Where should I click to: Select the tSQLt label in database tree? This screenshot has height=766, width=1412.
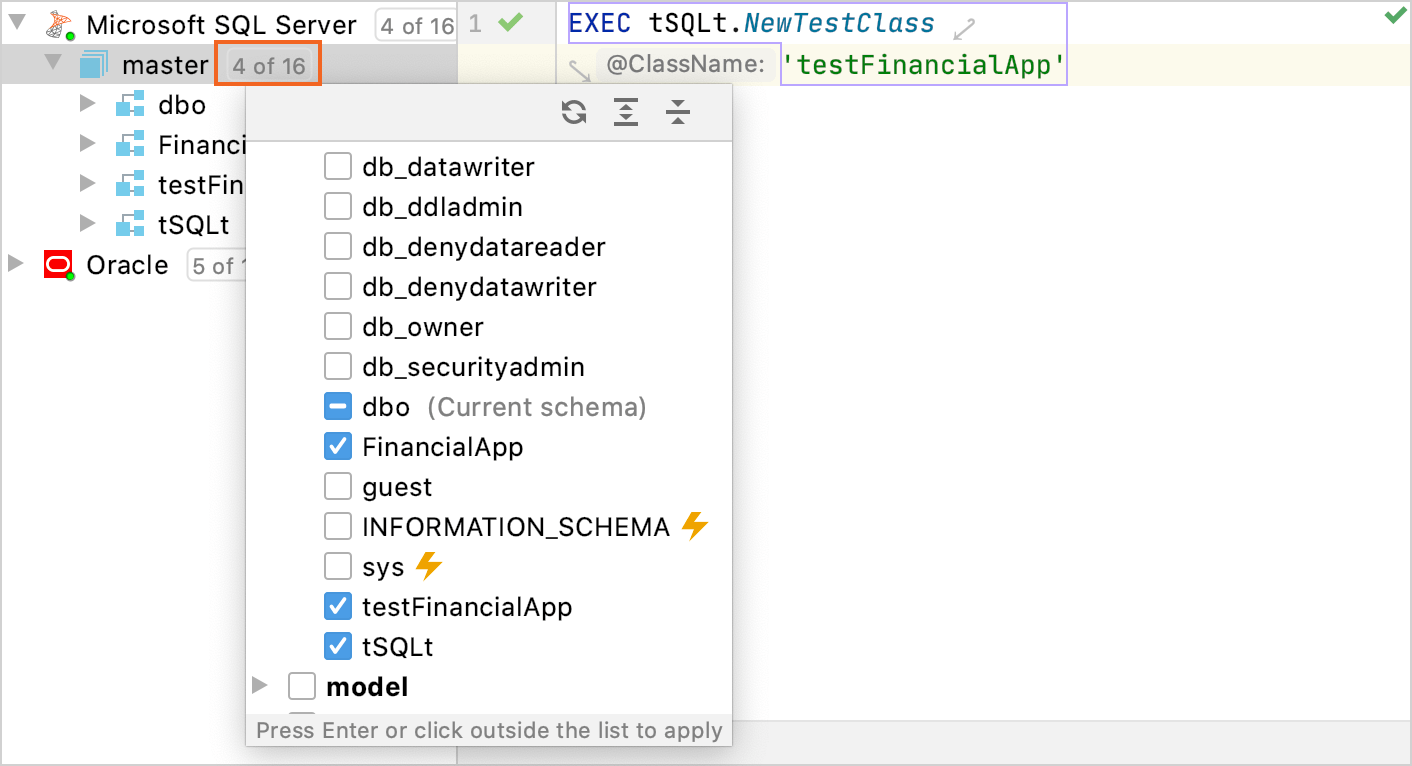pos(194,225)
